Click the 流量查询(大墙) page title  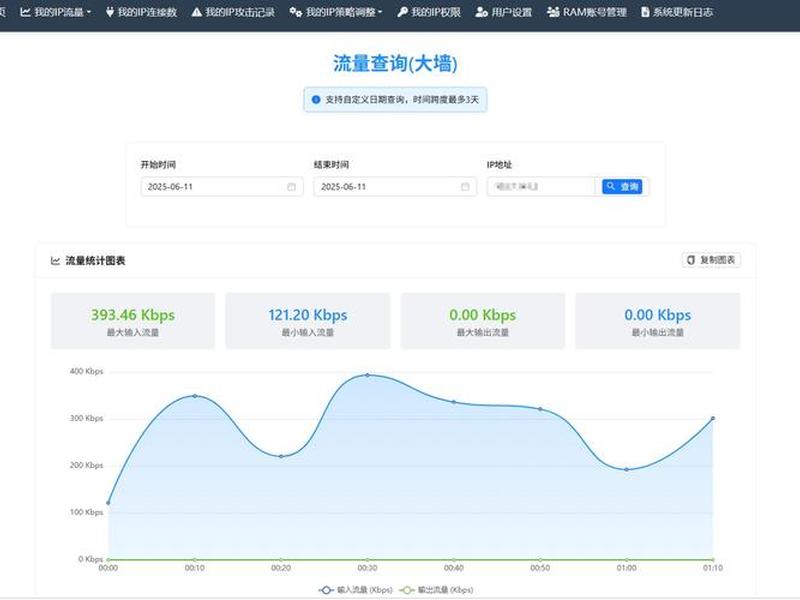[395, 64]
